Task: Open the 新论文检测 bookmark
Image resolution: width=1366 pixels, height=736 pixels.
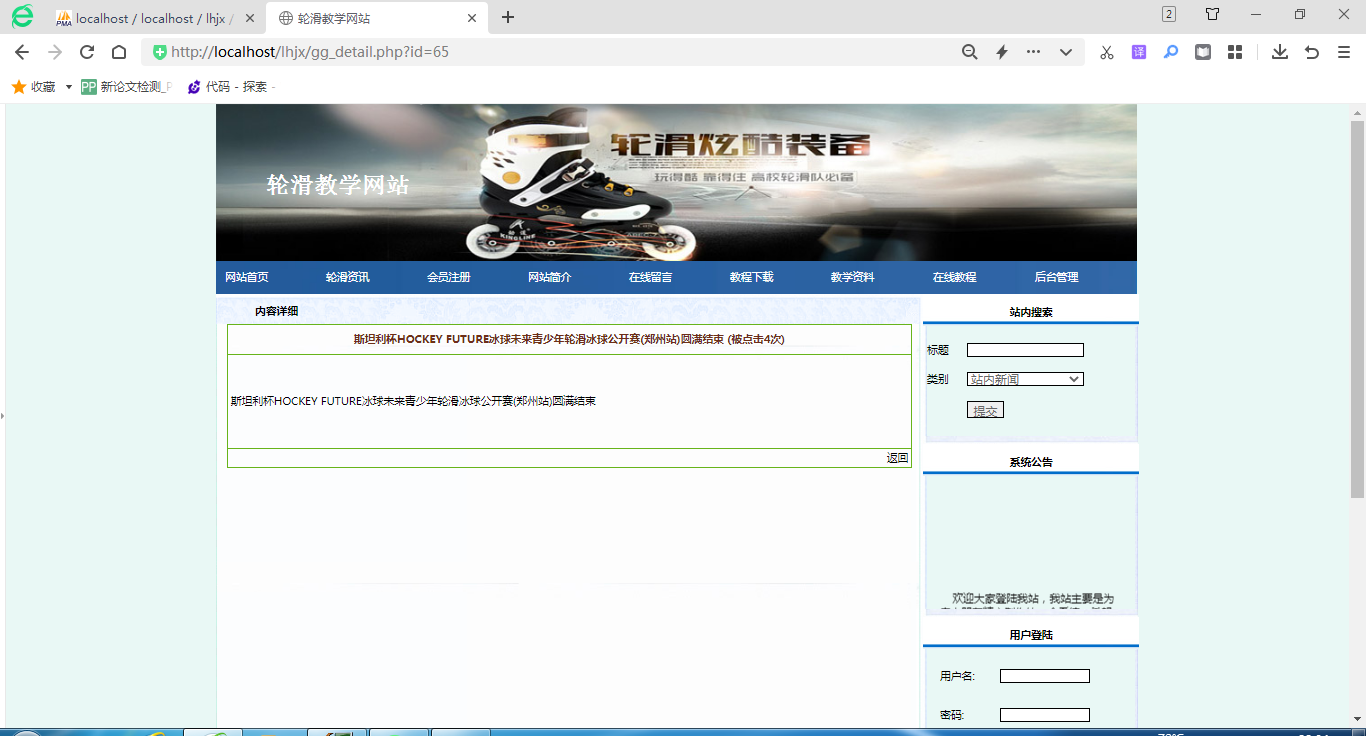Action: click(x=126, y=87)
